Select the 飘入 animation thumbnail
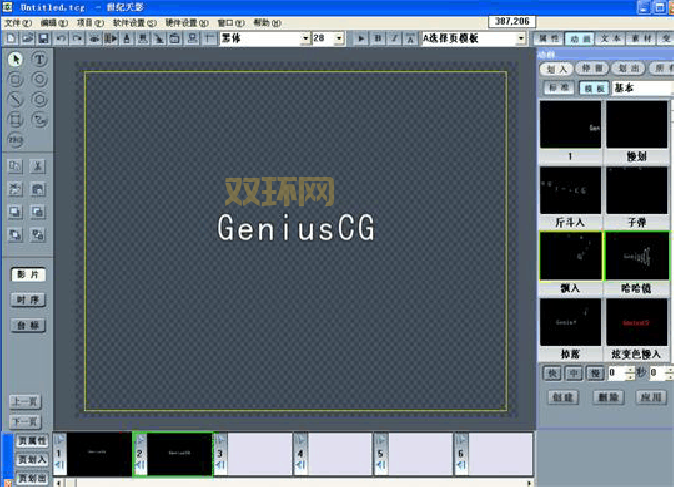674x487 pixels. tap(570, 256)
